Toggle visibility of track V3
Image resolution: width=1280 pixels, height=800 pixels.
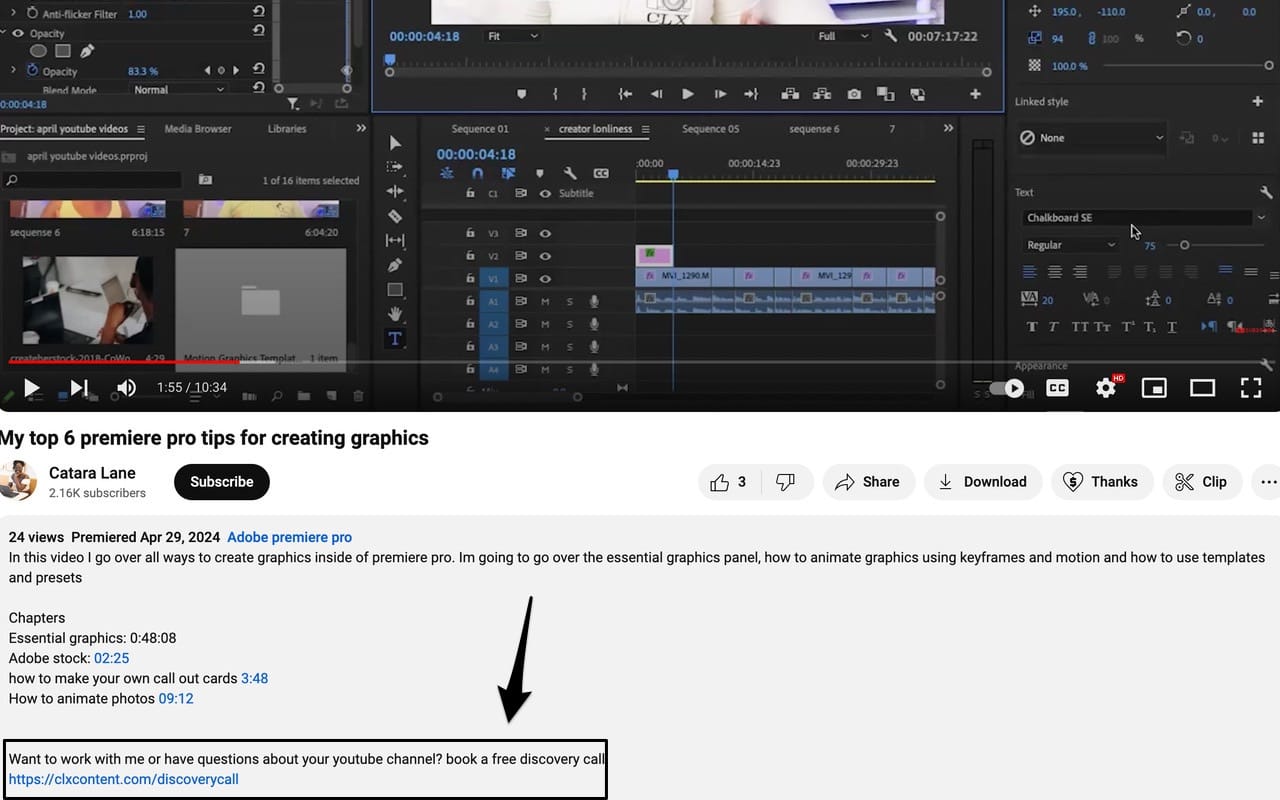(x=546, y=233)
